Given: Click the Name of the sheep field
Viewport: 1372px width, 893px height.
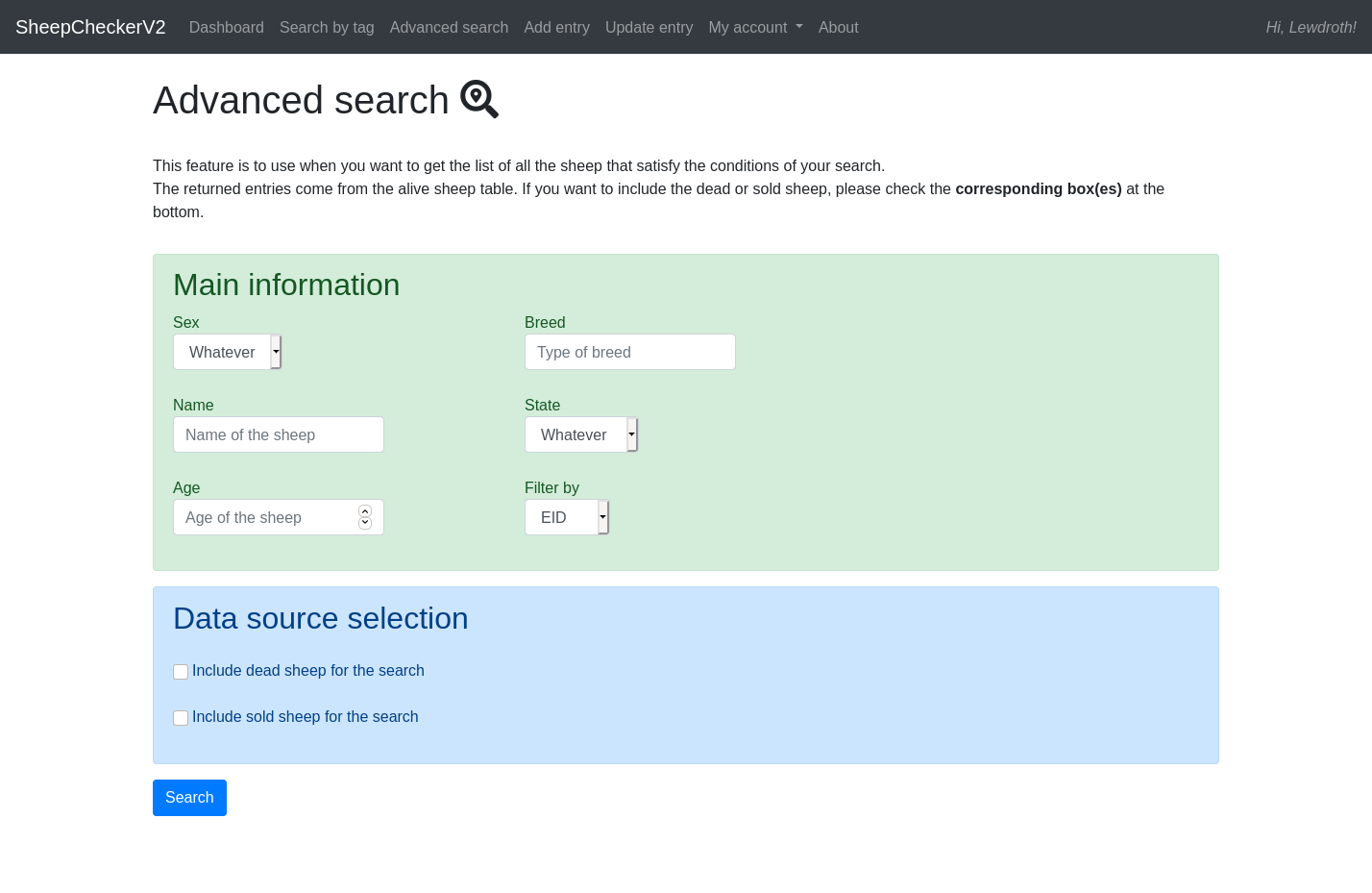Looking at the screenshot, I should (278, 434).
